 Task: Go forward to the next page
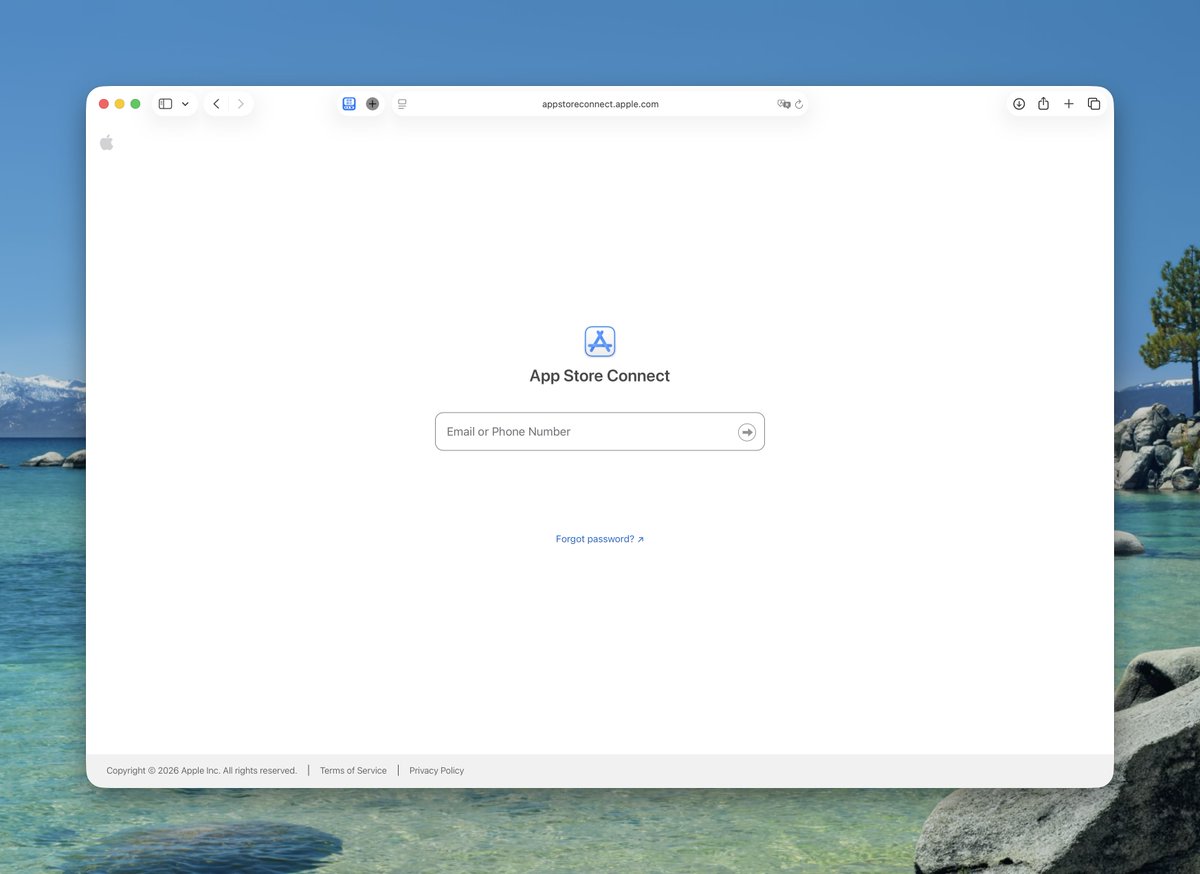[x=241, y=104]
